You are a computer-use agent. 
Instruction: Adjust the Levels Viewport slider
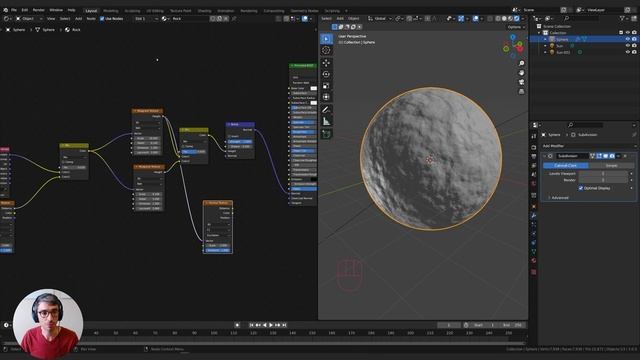point(603,173)
